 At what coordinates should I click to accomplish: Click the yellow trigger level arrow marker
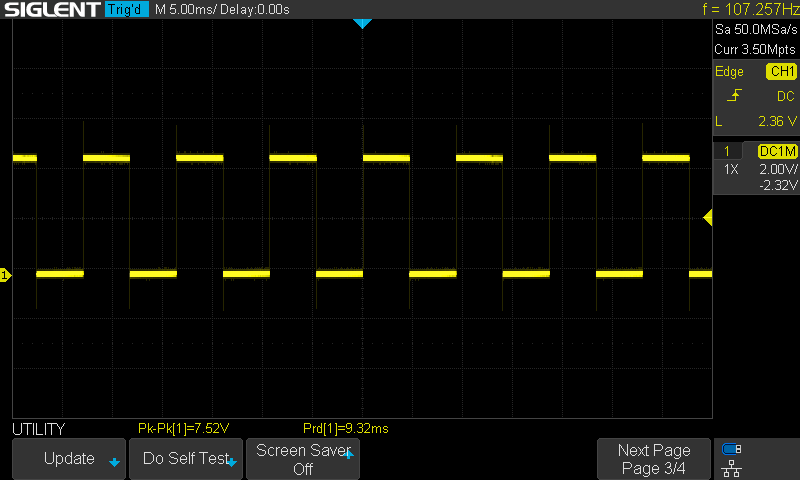pyautogui.click(x=708, y=218)
